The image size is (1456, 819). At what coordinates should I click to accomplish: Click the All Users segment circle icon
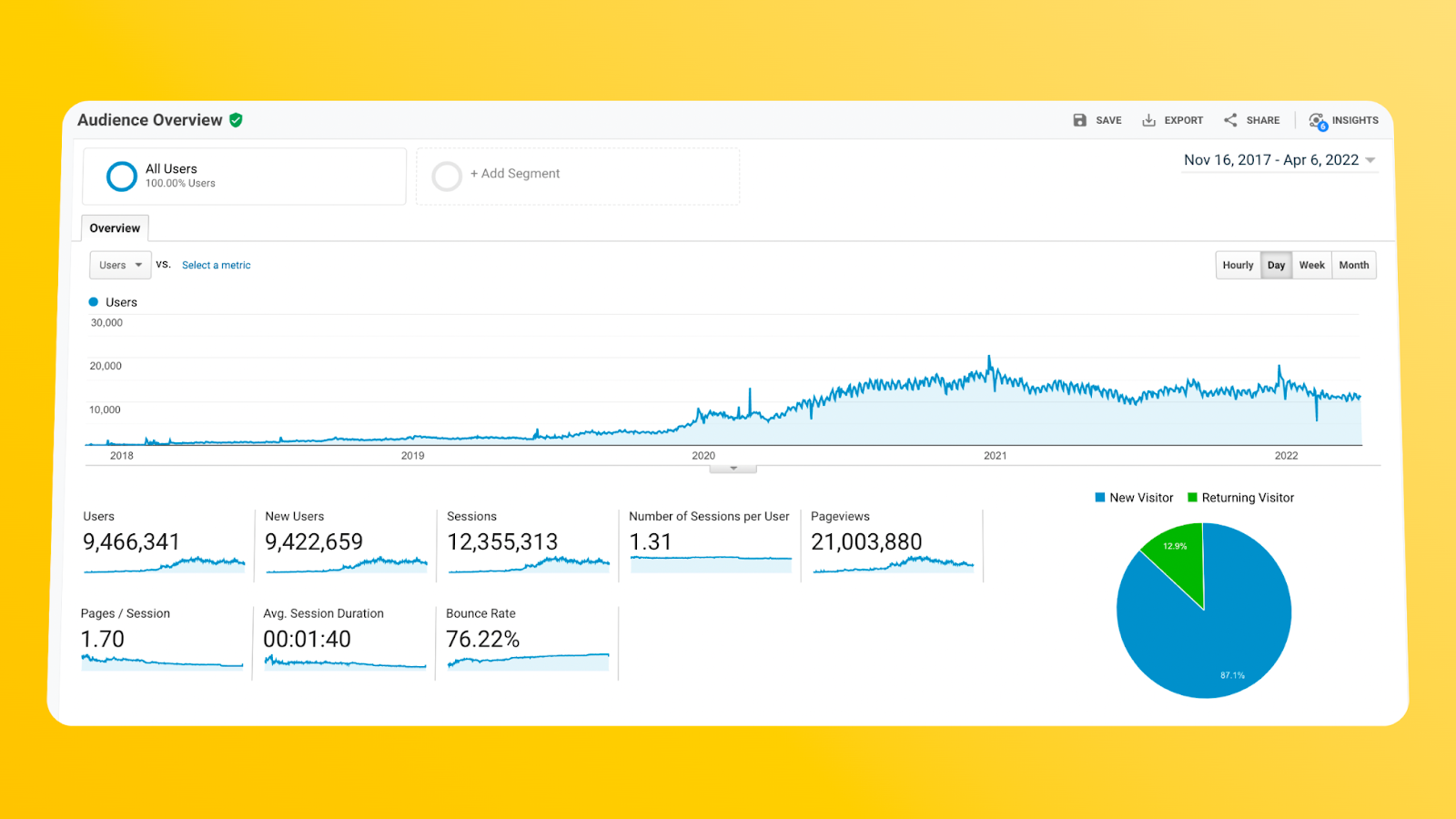coord(121,176)
